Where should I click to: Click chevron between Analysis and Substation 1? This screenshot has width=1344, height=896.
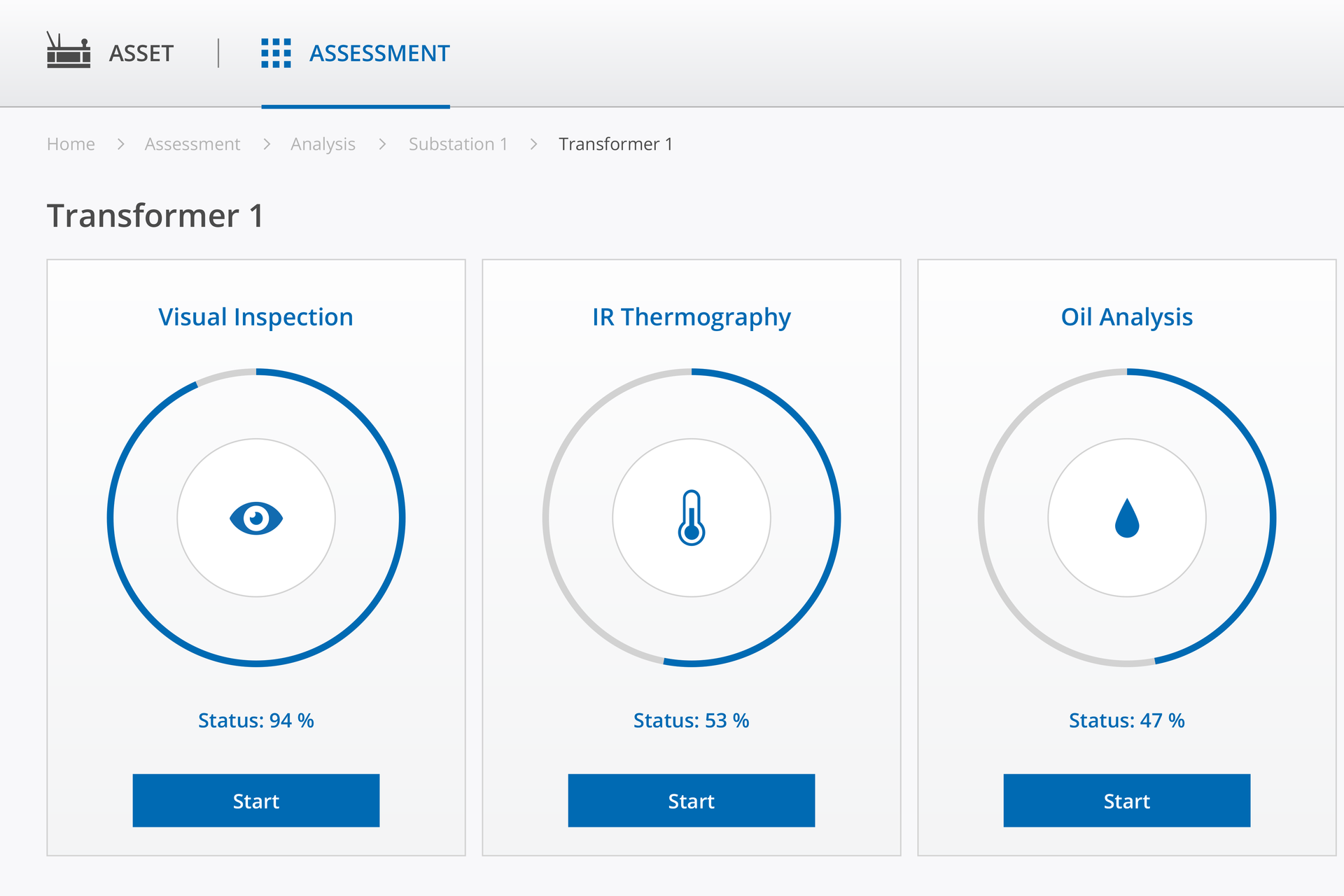click(382, 144)
